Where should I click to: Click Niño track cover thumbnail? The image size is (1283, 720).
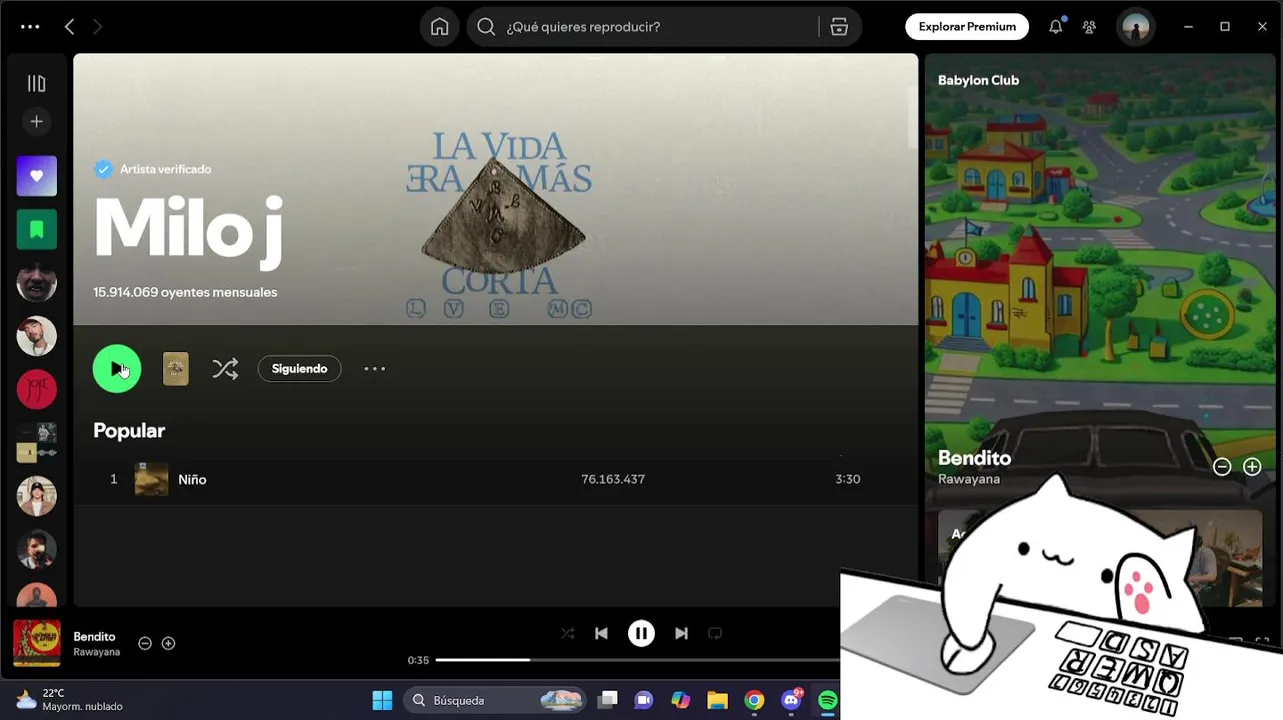pos(151,479)
